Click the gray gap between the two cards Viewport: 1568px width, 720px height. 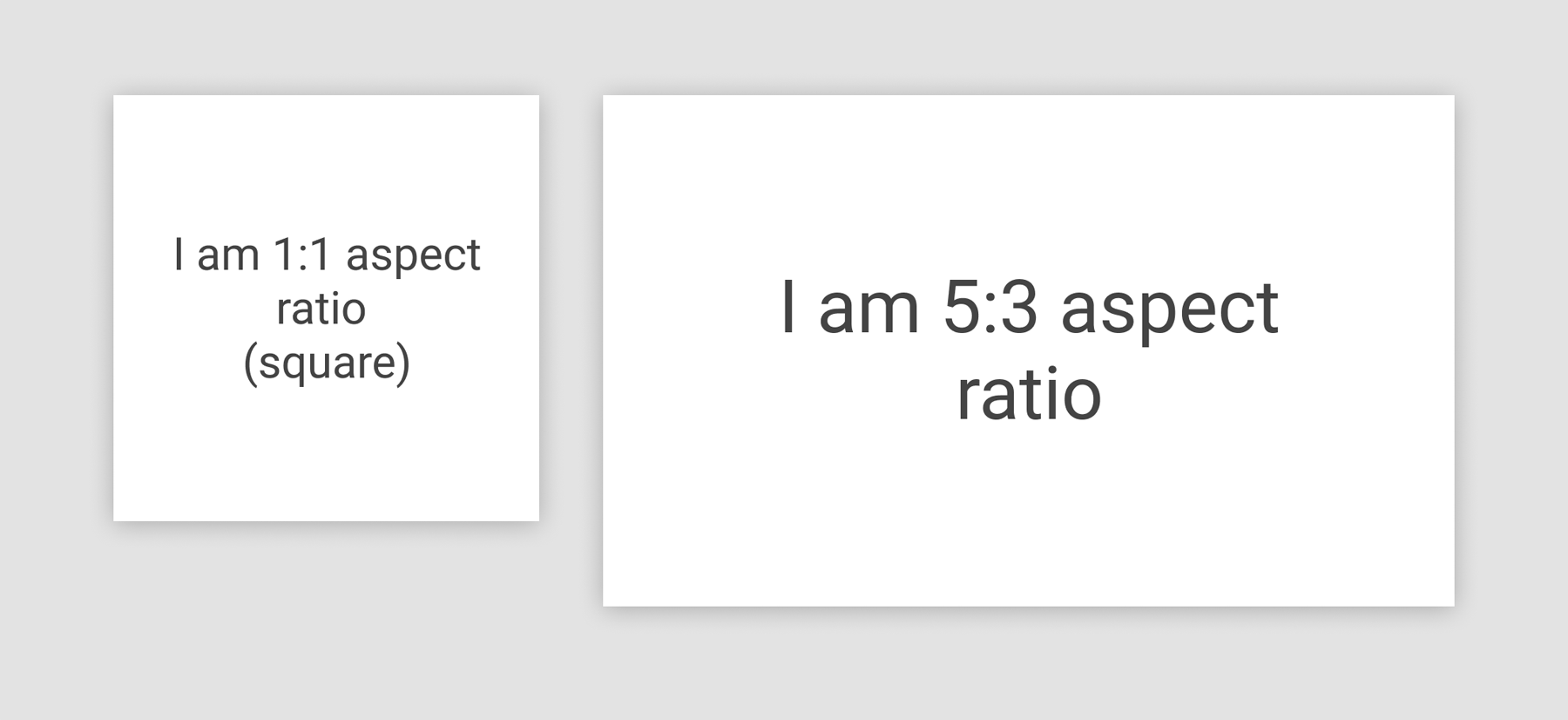[571, 349]
